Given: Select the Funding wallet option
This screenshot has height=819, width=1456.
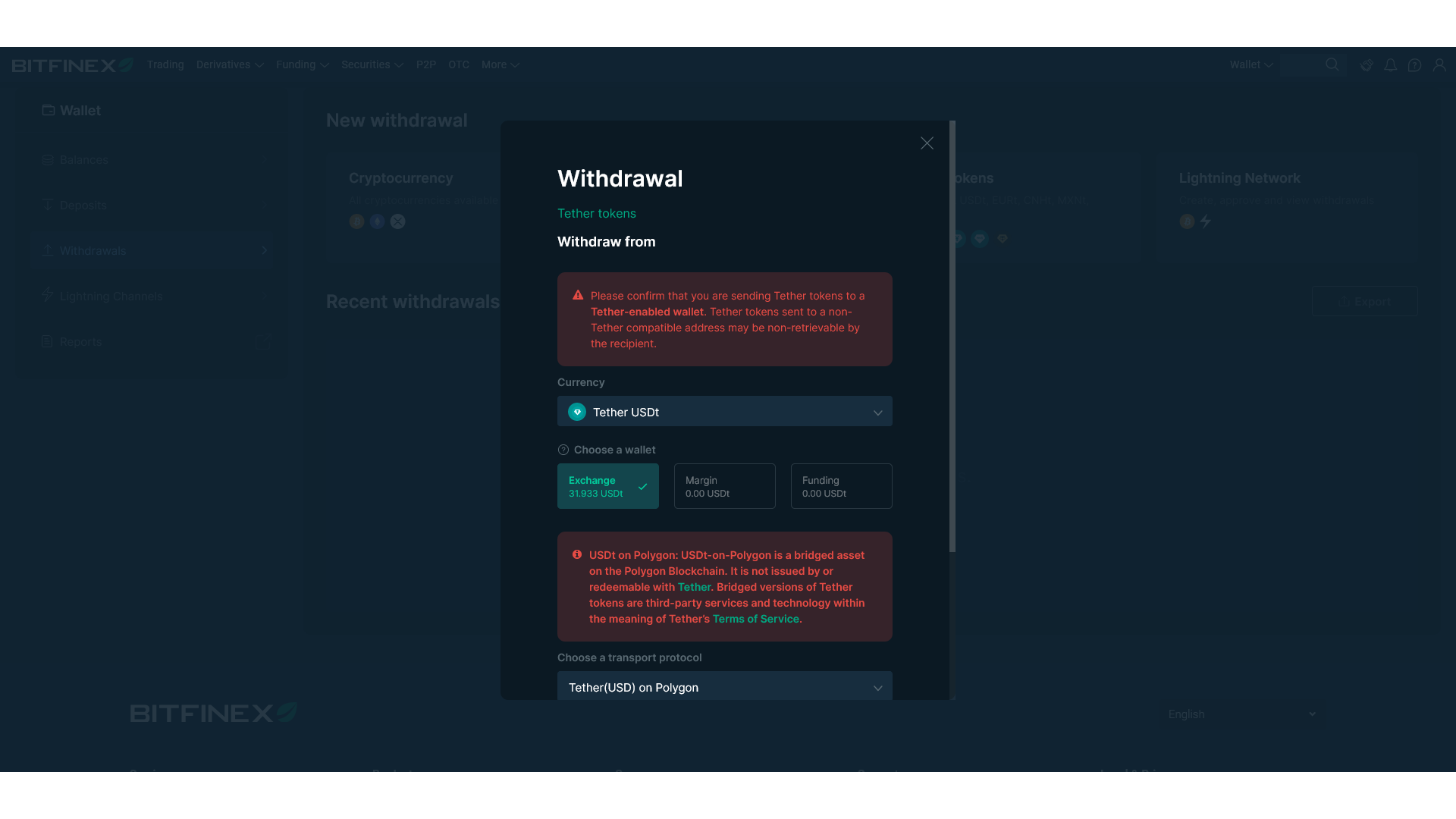Looking at the screenshot, I should coord(841,486).
